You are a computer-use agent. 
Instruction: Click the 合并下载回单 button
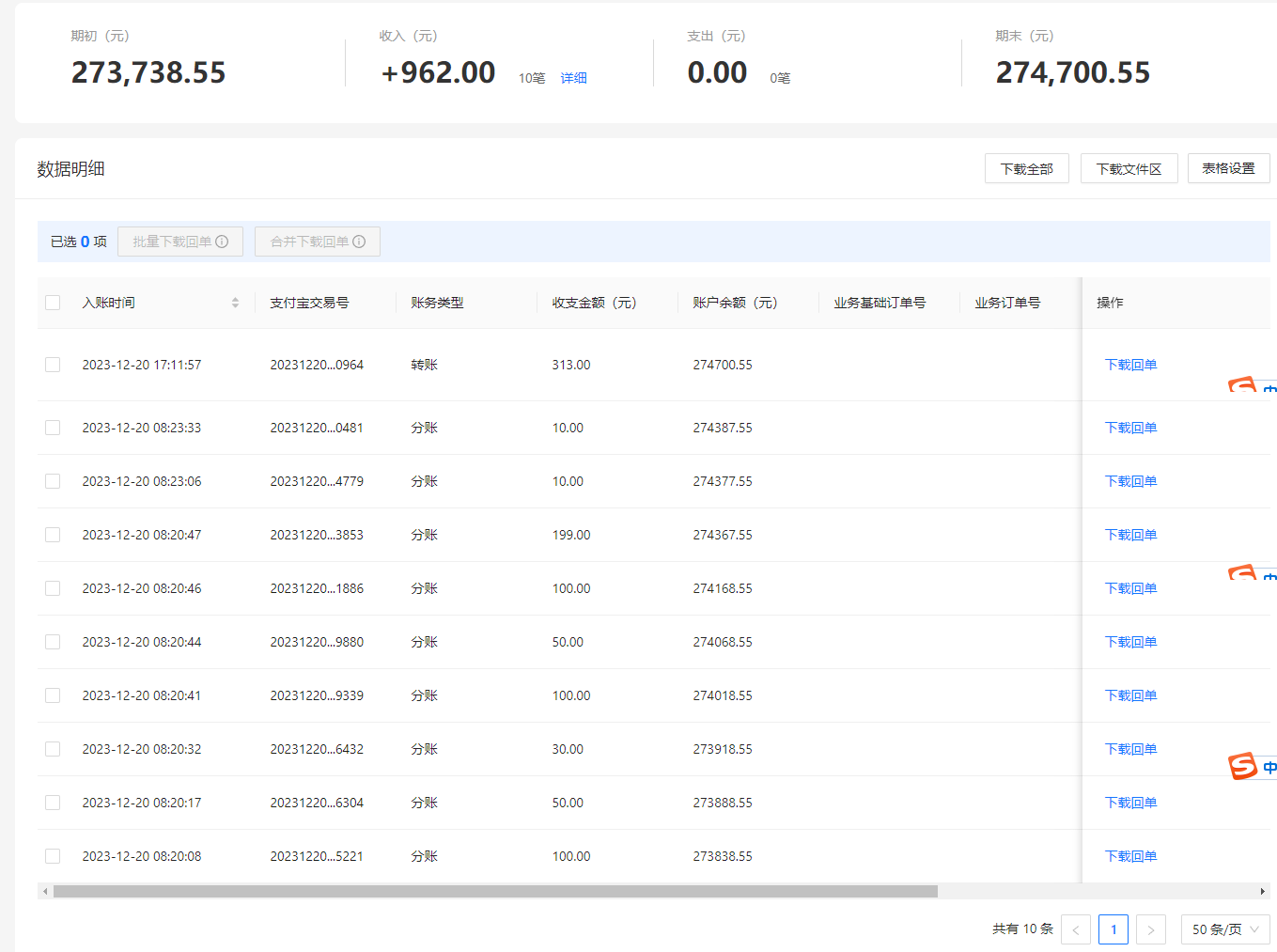pyautogui.click(x=318, y=242)
